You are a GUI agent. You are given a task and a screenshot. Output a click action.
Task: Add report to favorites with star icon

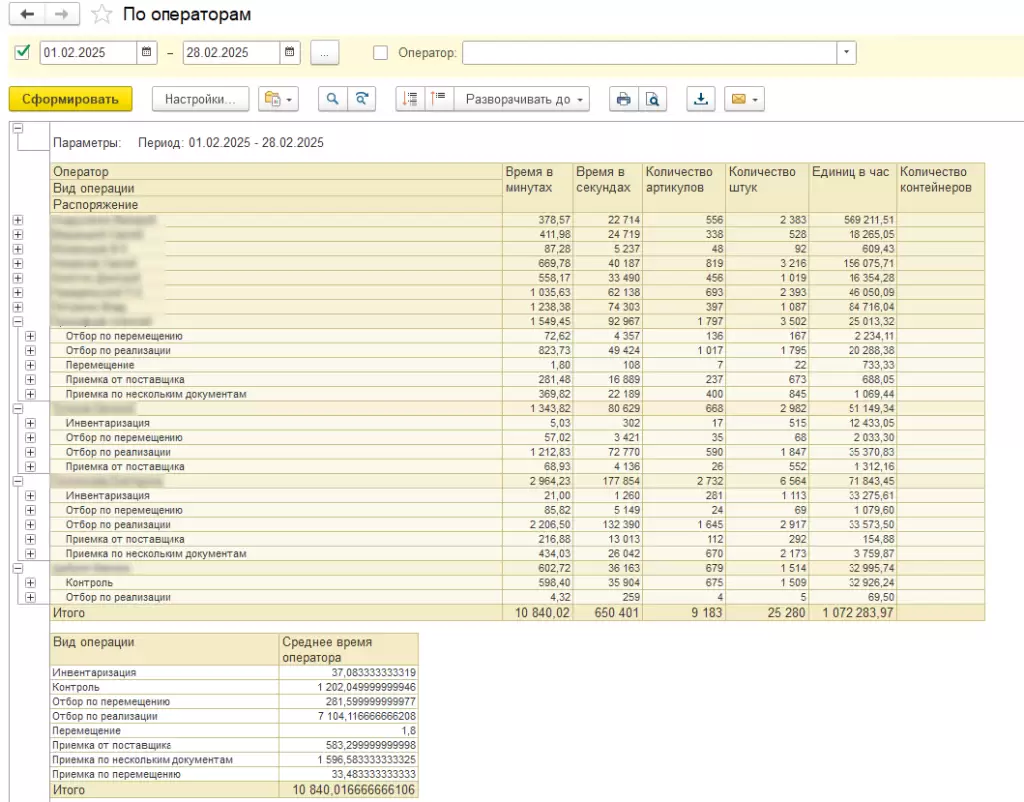(x=101, y=15)
